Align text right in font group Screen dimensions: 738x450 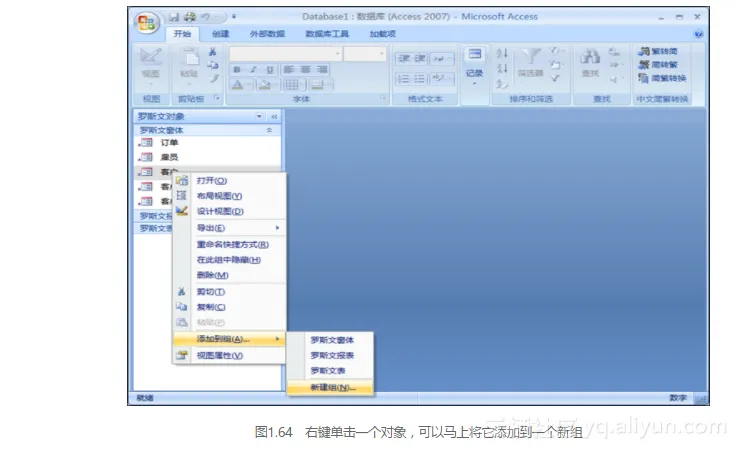[x=322, y=70]
